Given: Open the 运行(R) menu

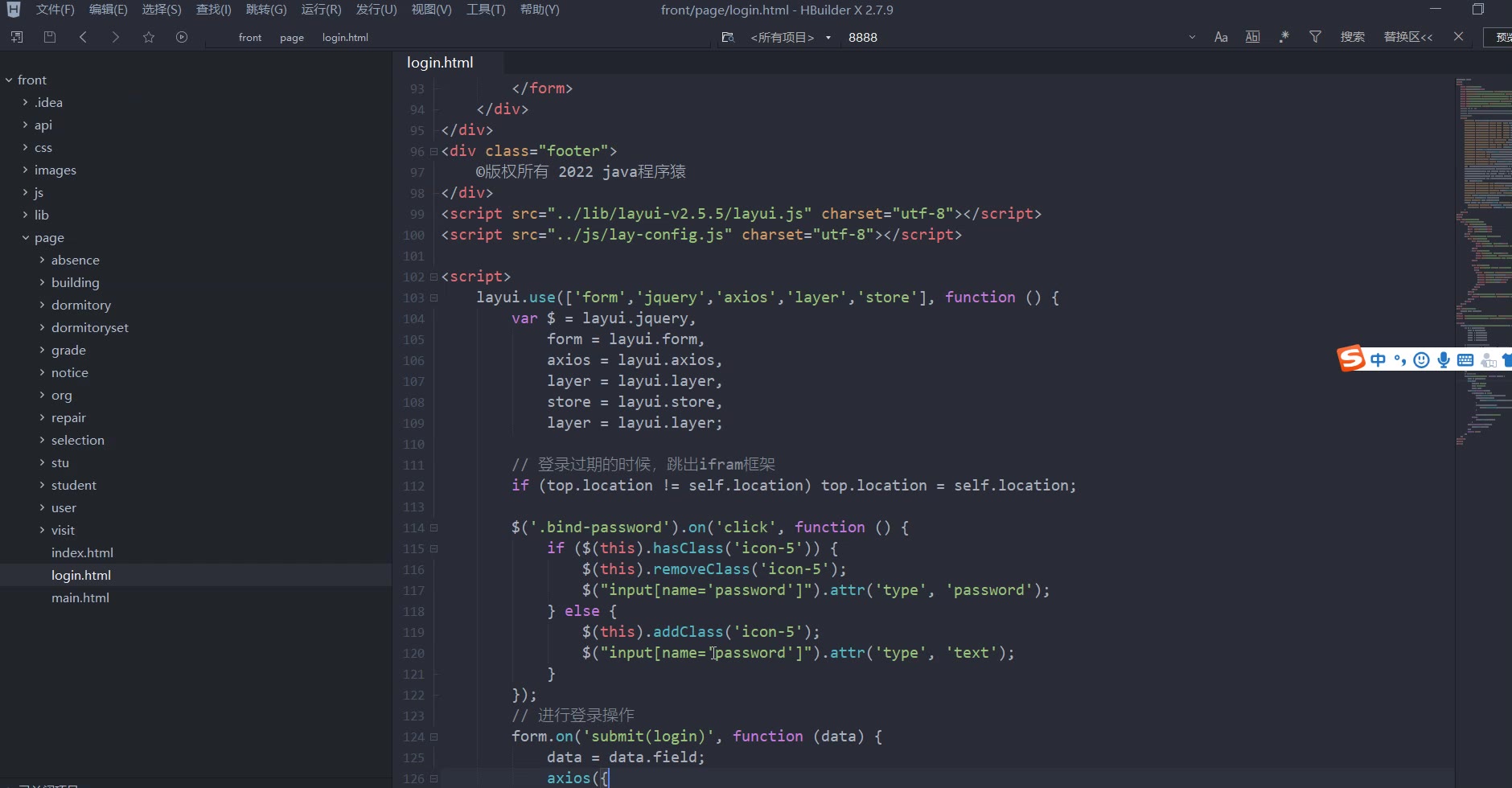Looking at the screenshot, I should point(321,10).
